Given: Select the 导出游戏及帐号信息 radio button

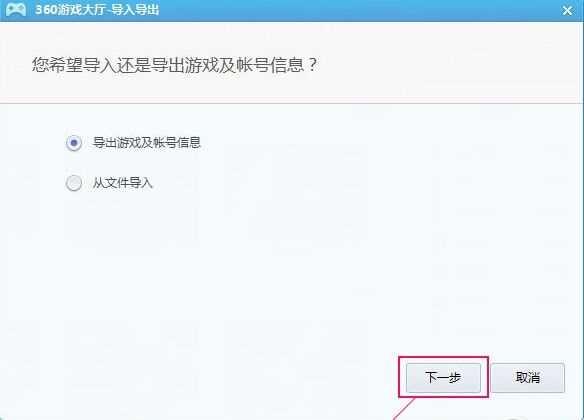Looking at the screenshot, I should click(74, 143).
